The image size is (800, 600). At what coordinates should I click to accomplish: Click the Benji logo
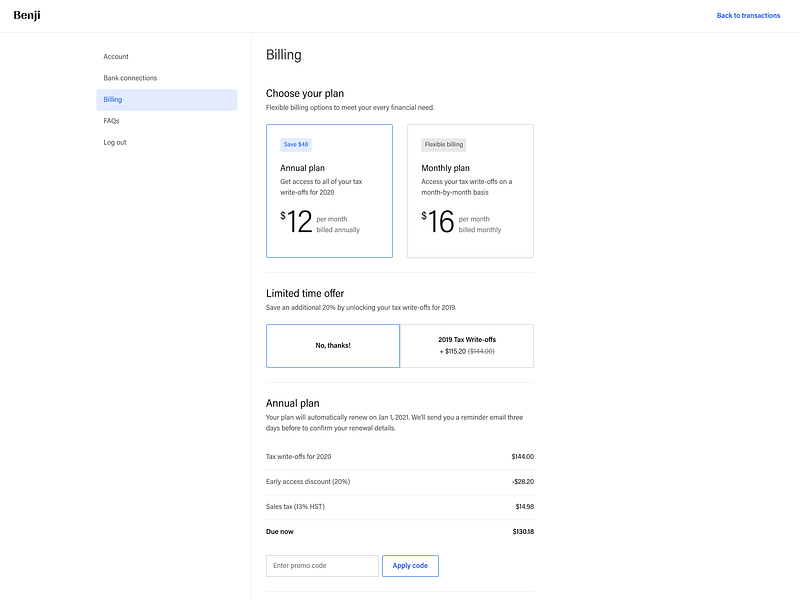[x=27, y=15]
